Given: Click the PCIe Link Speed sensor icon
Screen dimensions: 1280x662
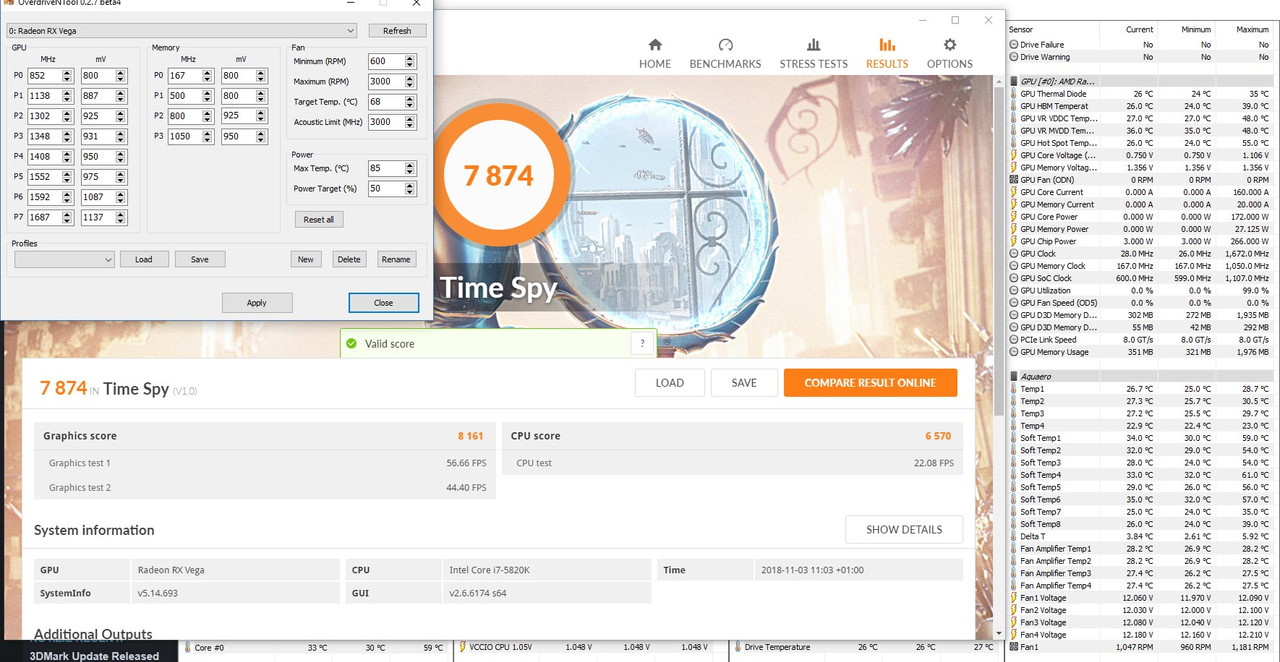Looking at the screenshot, I should [x=1014, y=340].
